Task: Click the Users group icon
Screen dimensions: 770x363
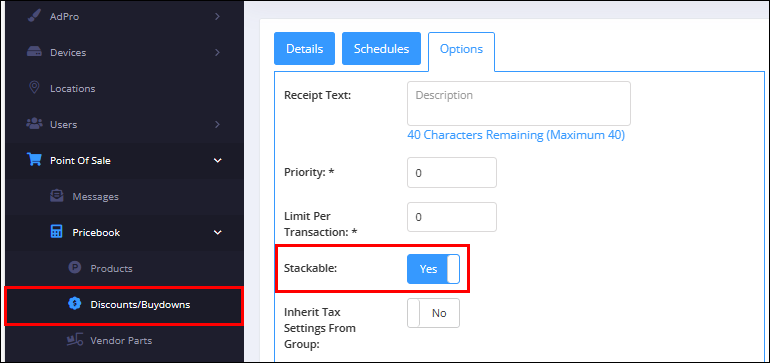Action: (x=34, y=124)
